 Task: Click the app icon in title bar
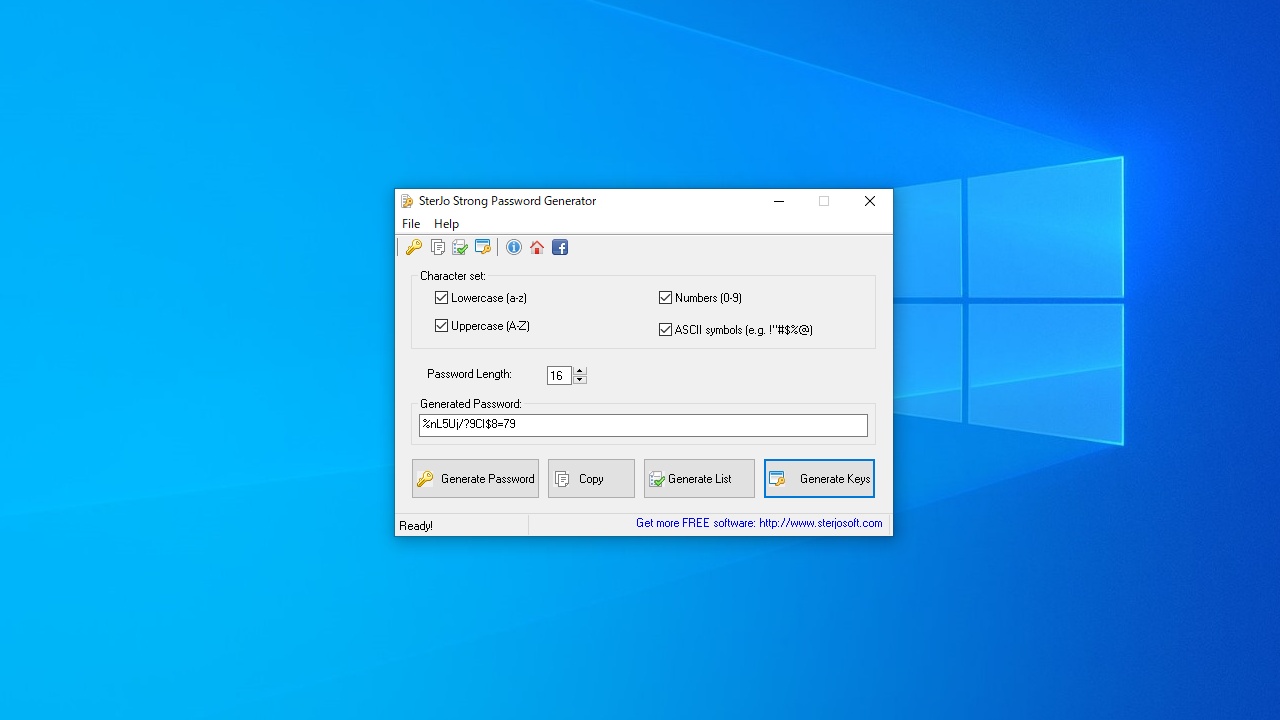(407, 201)
